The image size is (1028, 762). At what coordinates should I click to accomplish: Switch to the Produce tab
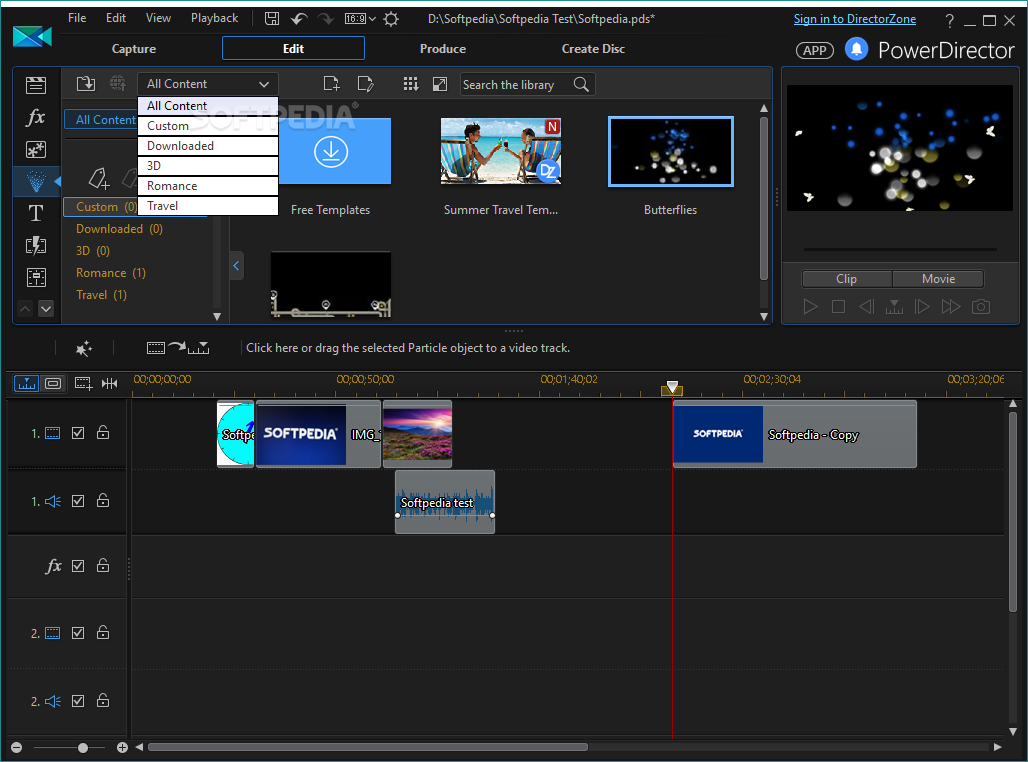tap(443, 49)
